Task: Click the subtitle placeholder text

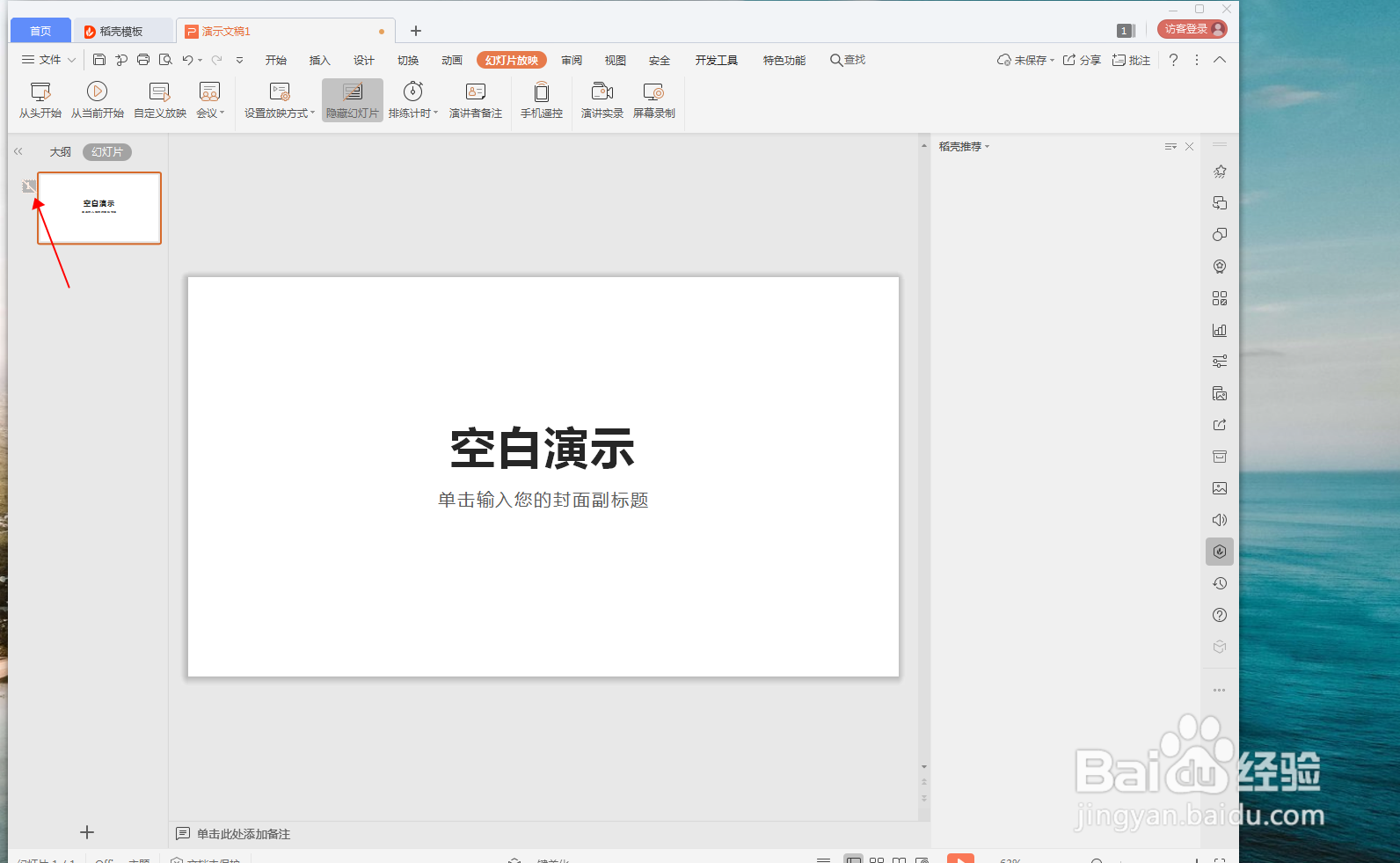Action: coord(543,500)
